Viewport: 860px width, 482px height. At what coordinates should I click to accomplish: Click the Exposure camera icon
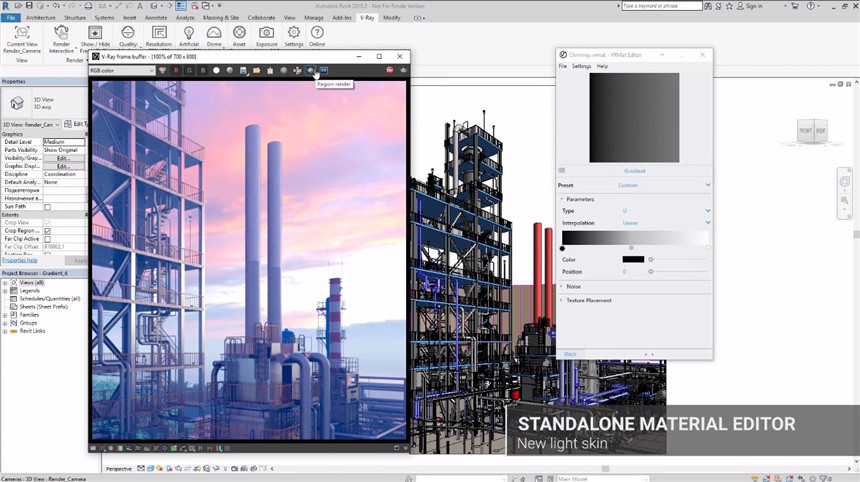click(266, 34)
